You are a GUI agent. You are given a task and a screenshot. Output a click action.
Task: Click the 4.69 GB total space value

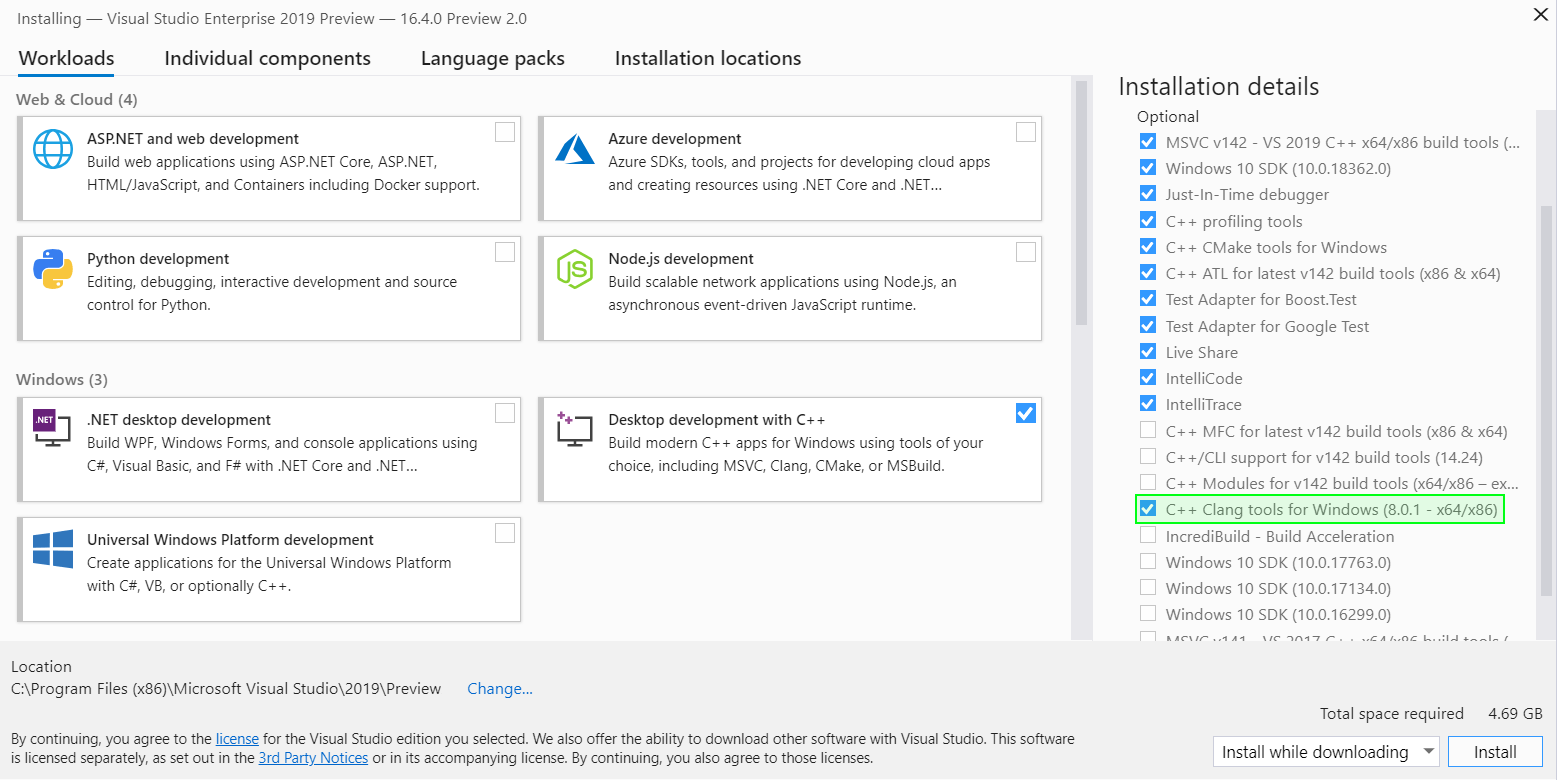1515,714
